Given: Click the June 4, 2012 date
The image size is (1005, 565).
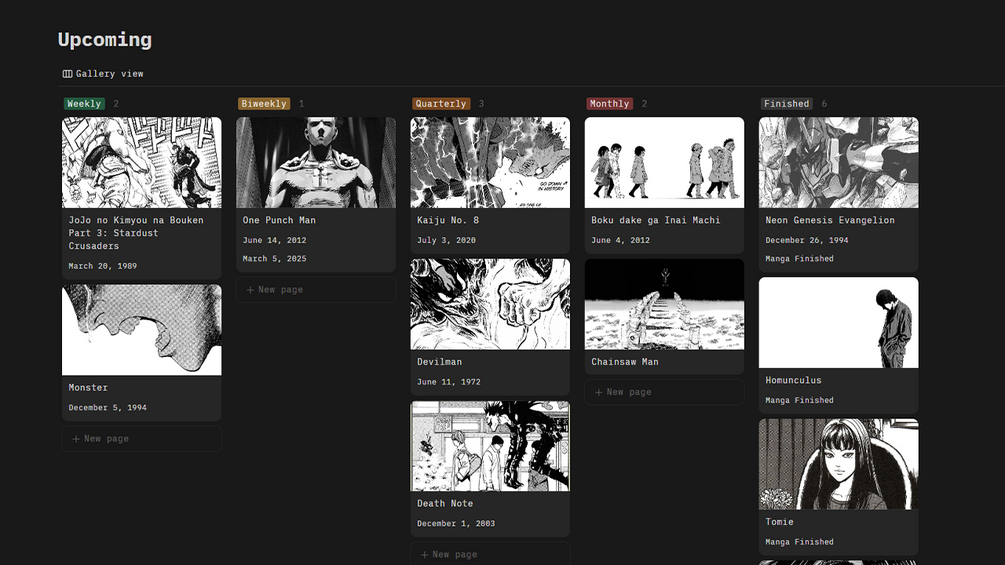Looking at the screenshot, I should pyautogui.click(x=620, y=240).
